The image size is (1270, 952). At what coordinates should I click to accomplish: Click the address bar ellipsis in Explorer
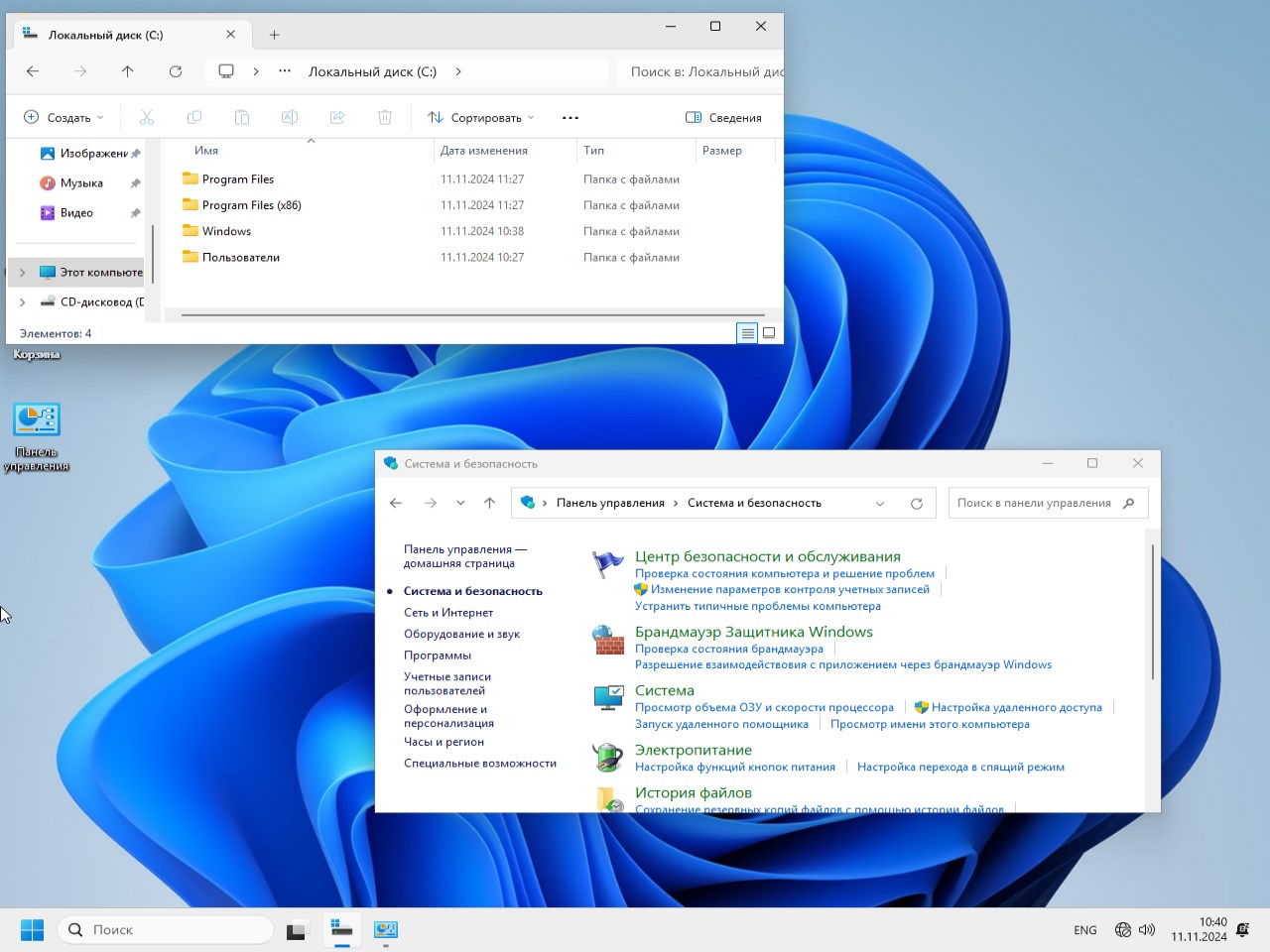tap(285, 71)
